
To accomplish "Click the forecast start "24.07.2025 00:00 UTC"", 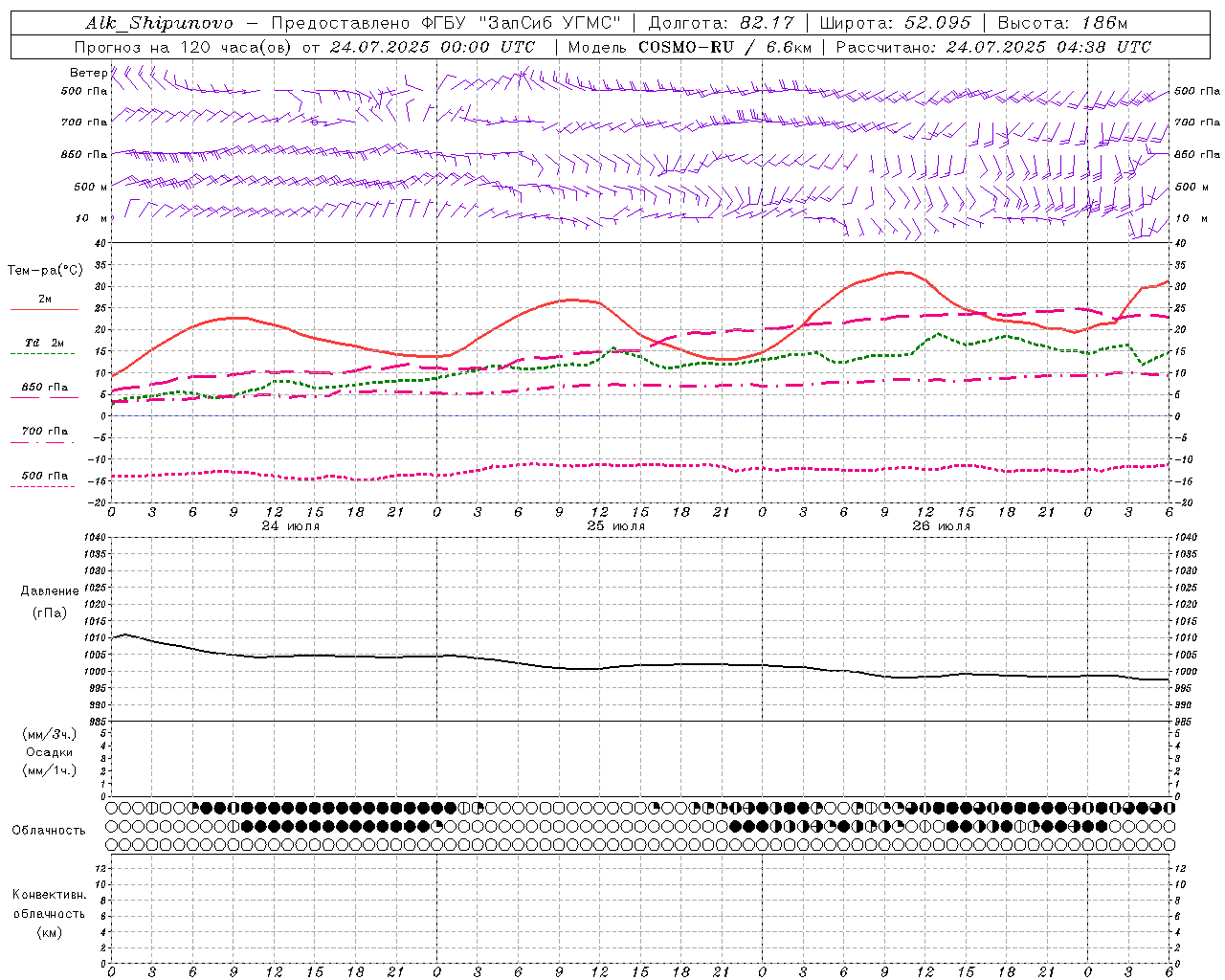I will click(x=433, y=47).
